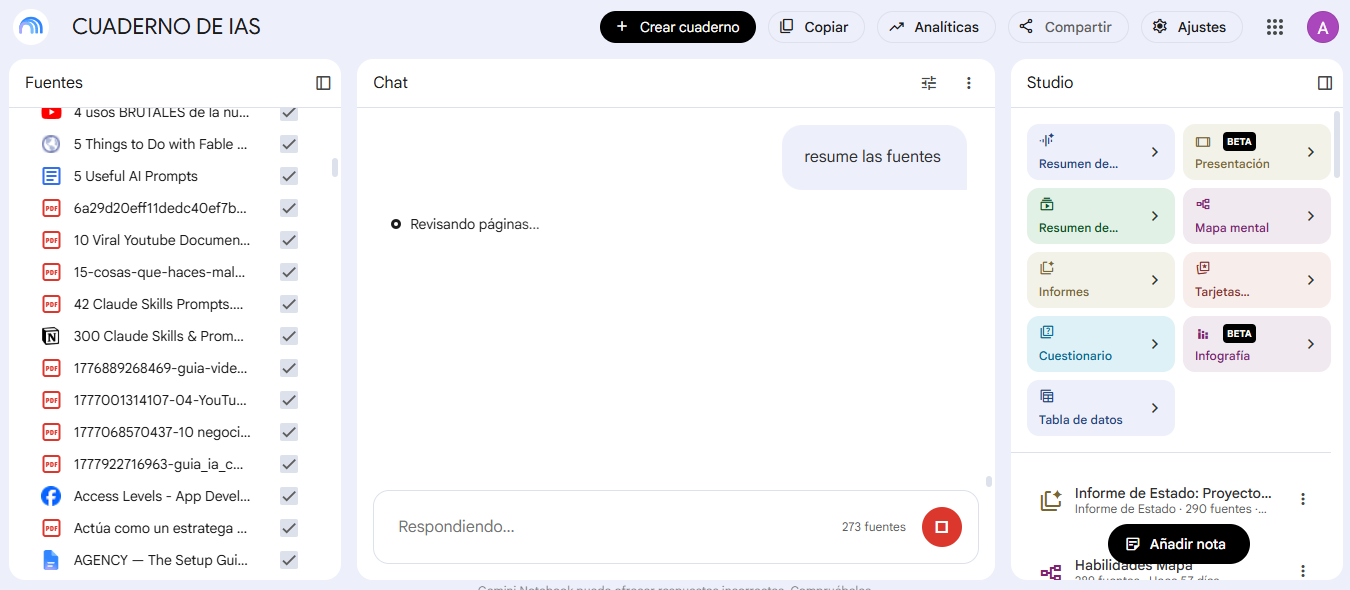Click the 'resume las fuentes' message bubble
Viewport: 1350px width, 590px height.
[873, 157]
